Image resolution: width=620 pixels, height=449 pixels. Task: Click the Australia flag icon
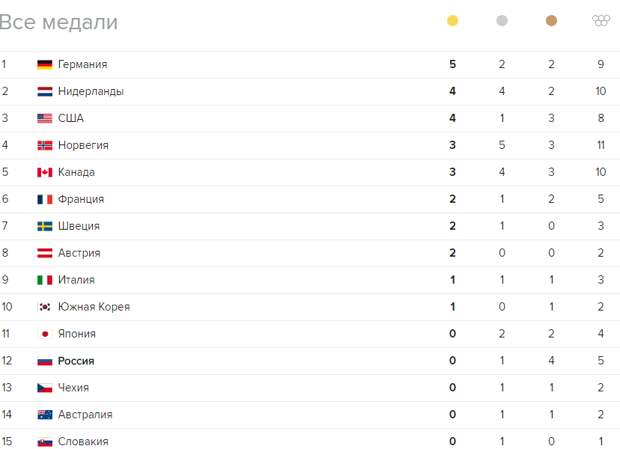point(45,415)
